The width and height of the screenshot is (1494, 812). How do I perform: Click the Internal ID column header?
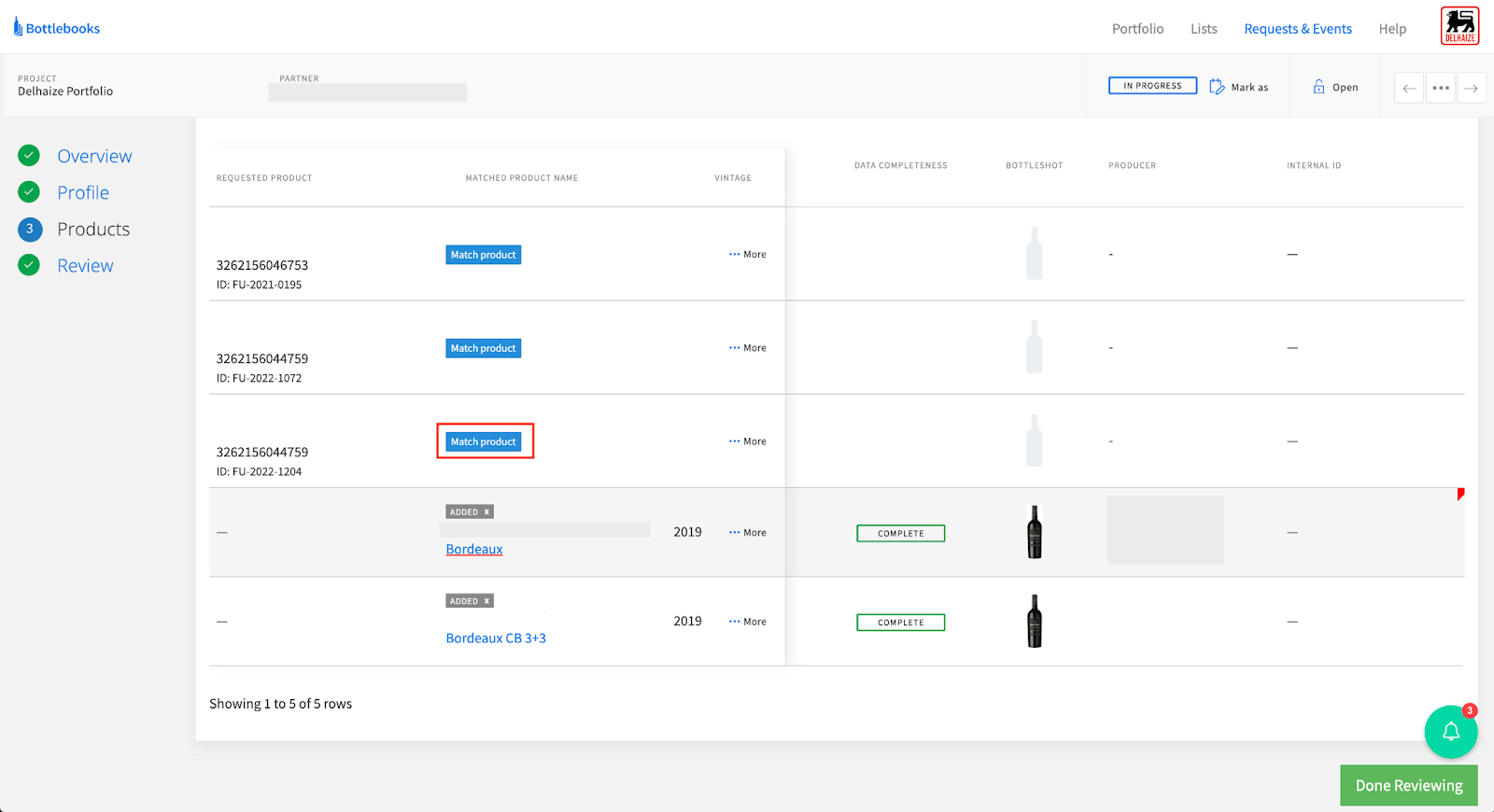pyautogui.click(x=1314, y=165)
